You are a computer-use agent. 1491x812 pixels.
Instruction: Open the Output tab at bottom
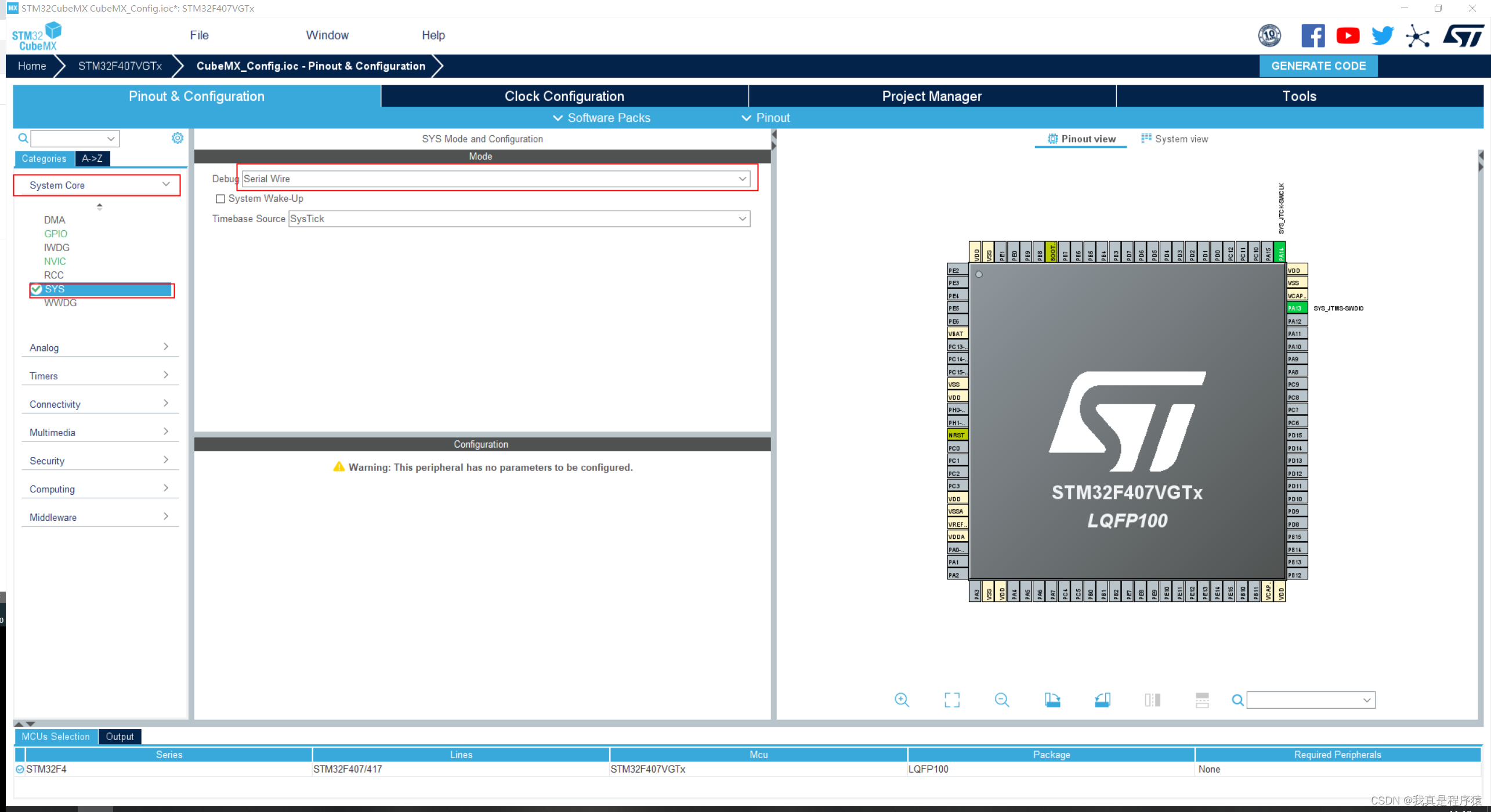120,737
